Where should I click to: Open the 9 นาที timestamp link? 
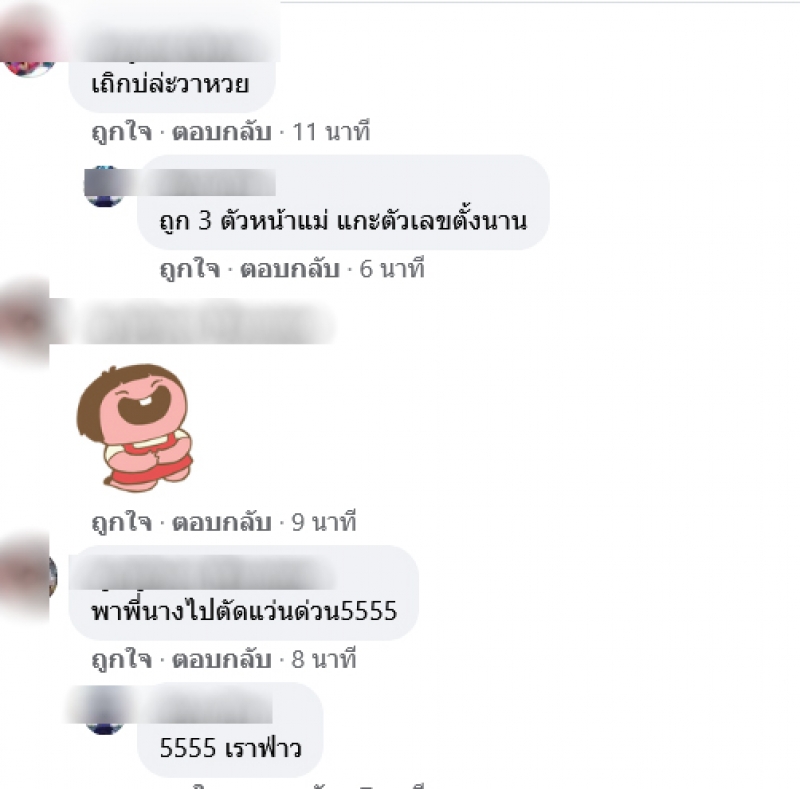pos(323,522)
